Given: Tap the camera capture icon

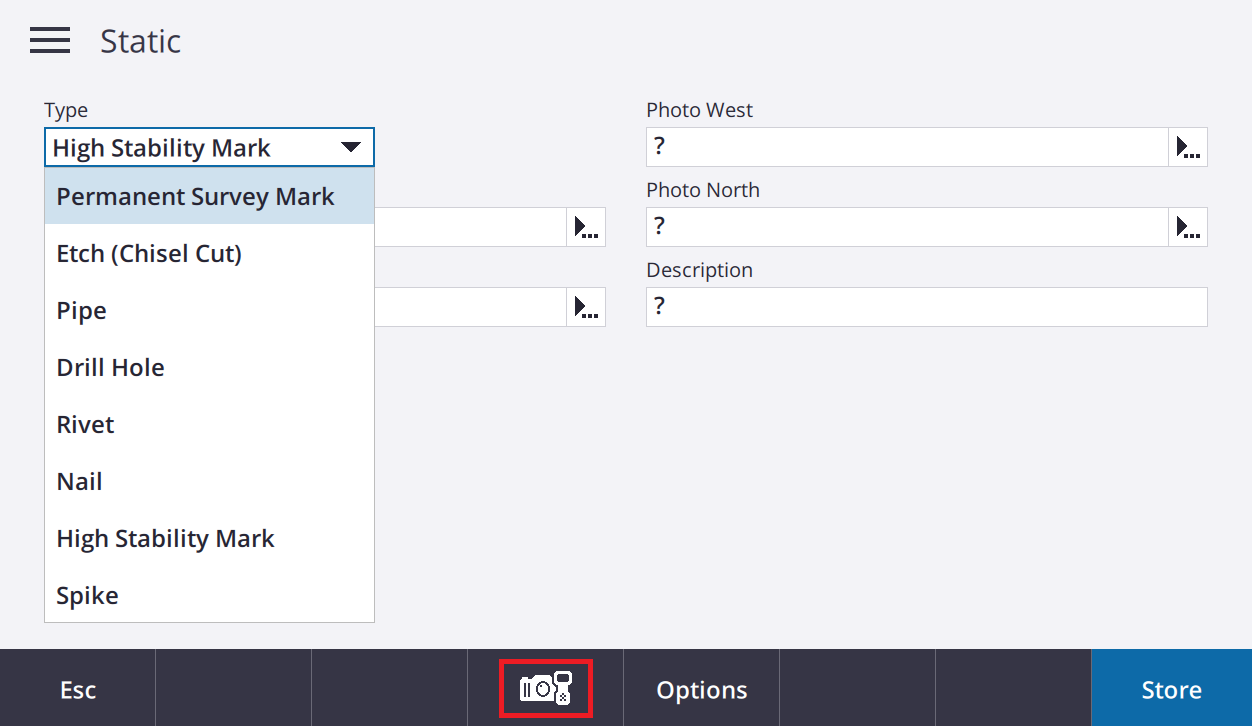Looking at the screenshot, I should click(545, 688).
